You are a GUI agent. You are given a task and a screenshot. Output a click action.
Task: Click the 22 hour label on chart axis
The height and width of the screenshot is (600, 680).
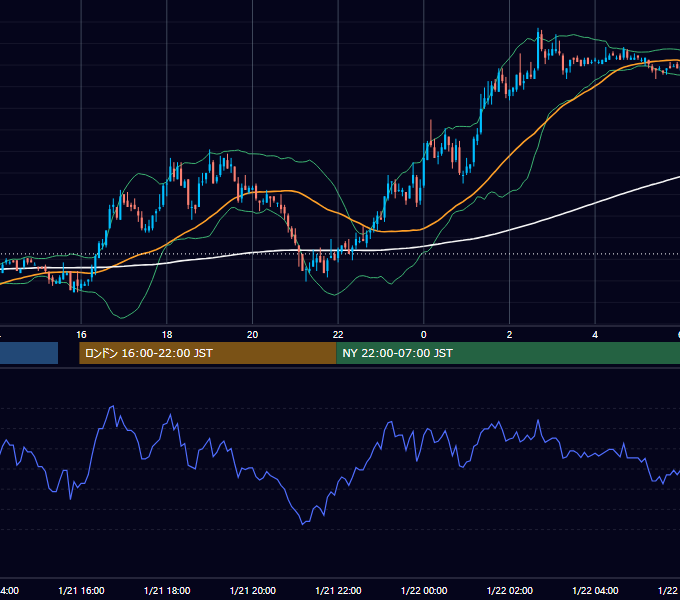338,335
